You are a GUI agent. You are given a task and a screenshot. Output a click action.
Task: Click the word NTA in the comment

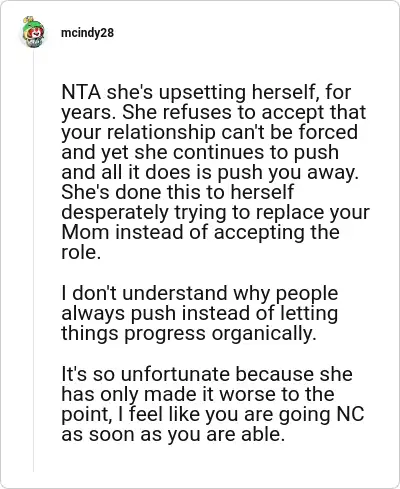click(x=81, y=92)
